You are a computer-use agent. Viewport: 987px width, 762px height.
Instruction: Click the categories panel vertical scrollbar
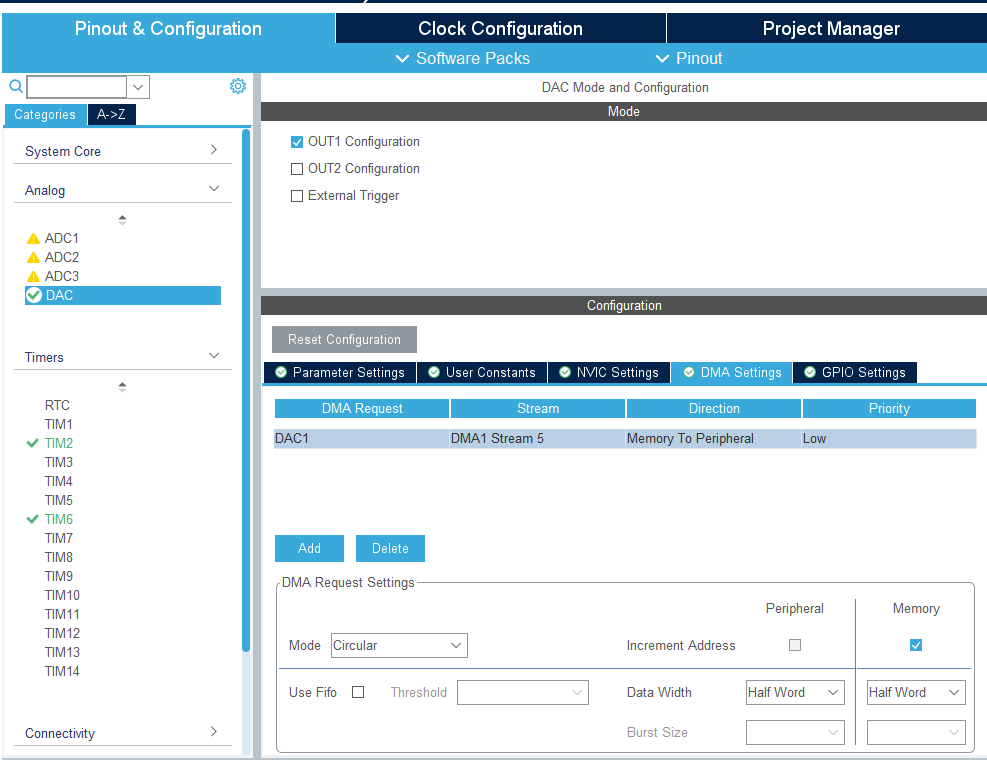pos(246,390)
